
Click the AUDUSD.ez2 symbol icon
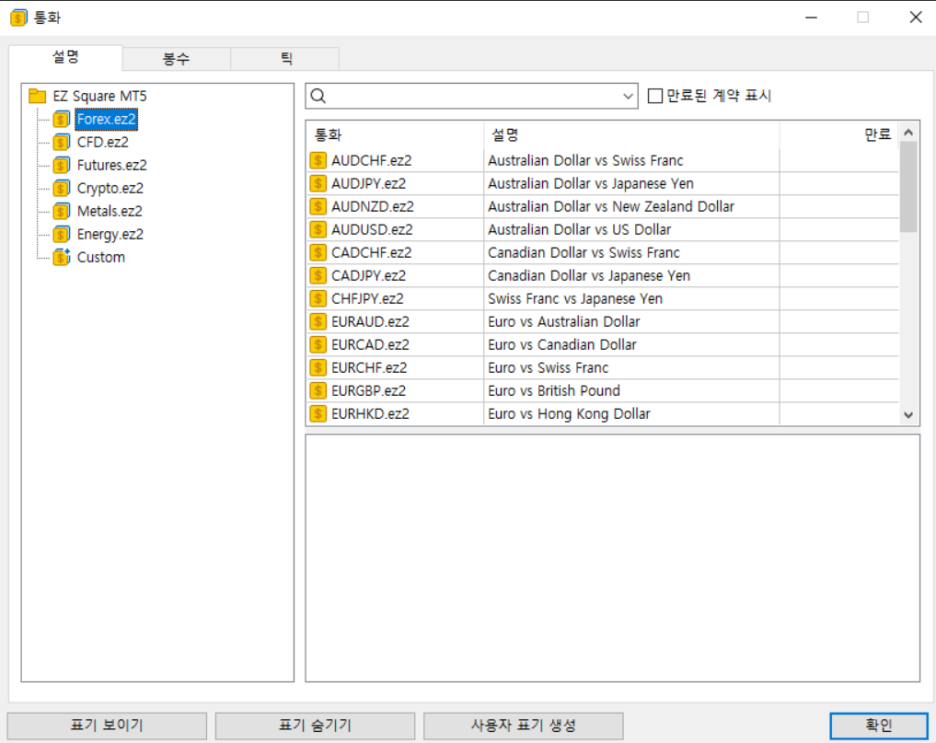318,230
